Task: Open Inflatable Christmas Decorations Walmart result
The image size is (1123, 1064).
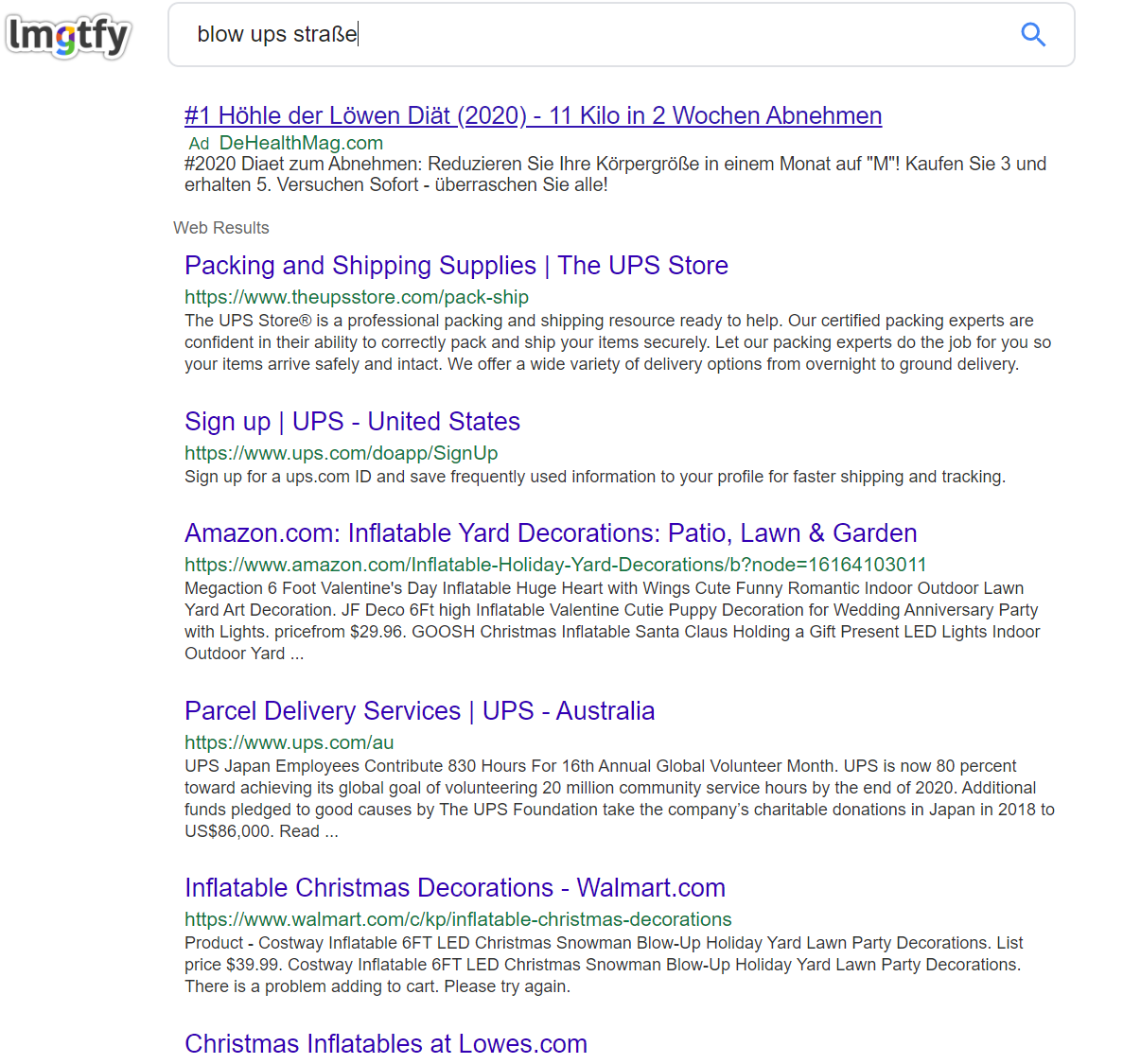Action: [x=455, y=888]
